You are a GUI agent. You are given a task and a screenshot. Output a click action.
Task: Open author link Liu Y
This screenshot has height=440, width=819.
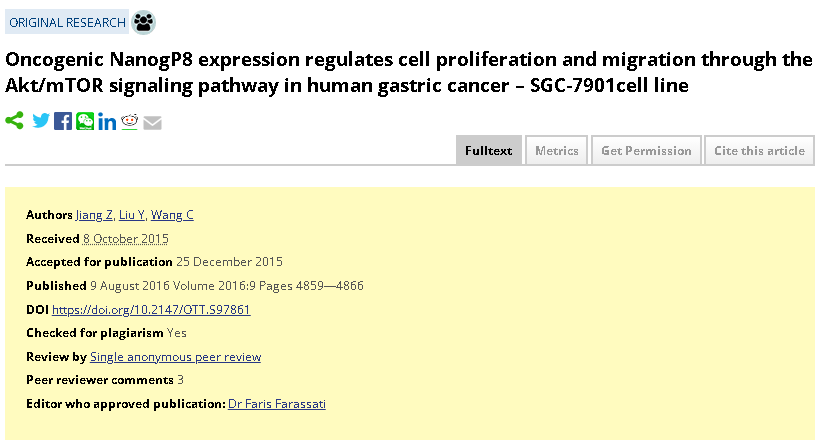click(132, 215)
